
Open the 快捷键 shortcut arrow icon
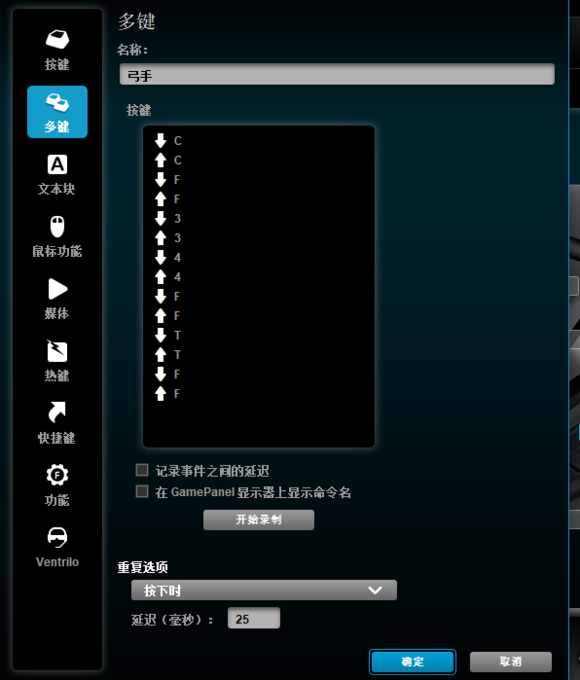coord(57,412)
